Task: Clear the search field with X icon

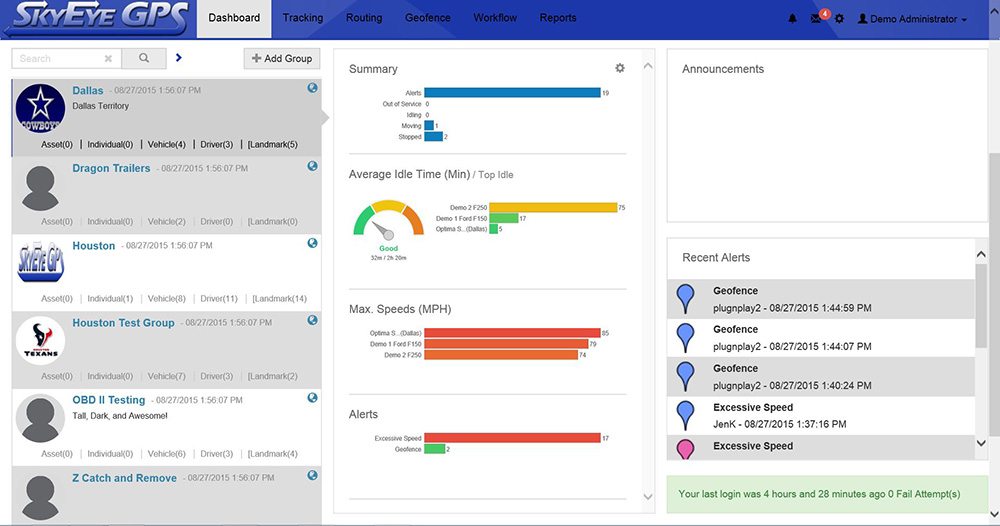Action: 108,59
